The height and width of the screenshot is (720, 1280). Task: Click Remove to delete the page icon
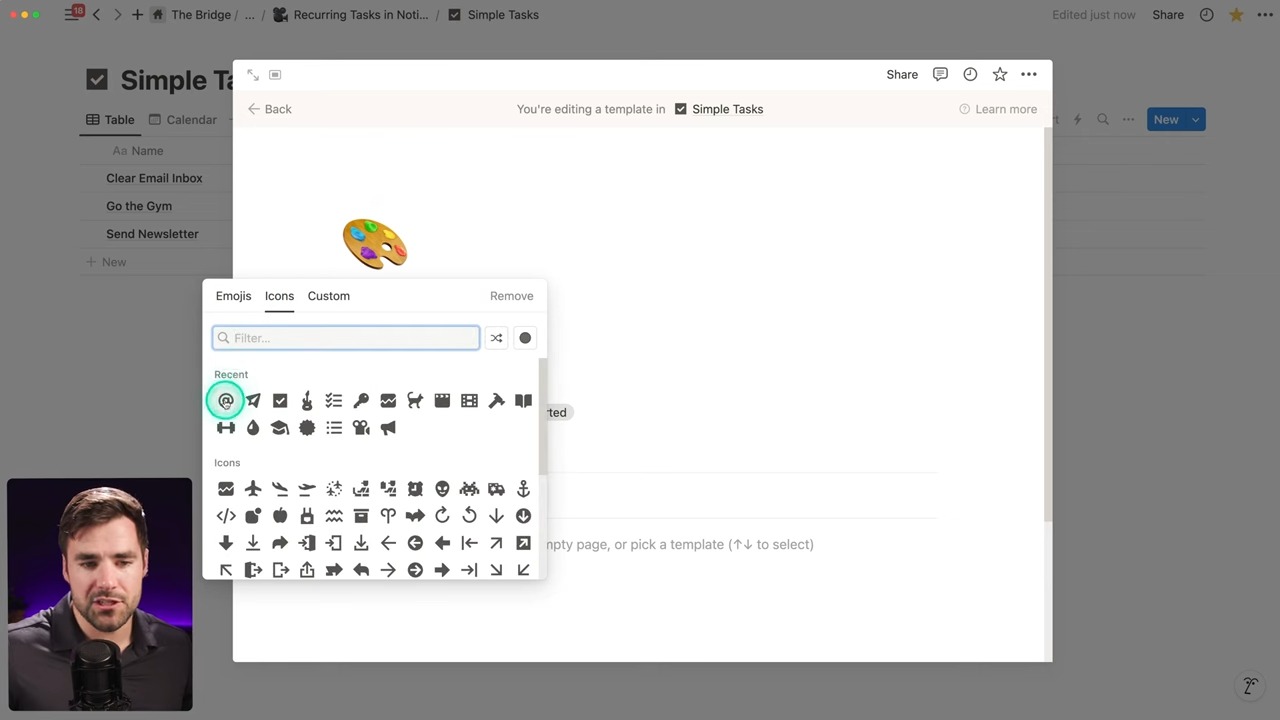pyautogui.click(x=511, y=296)
